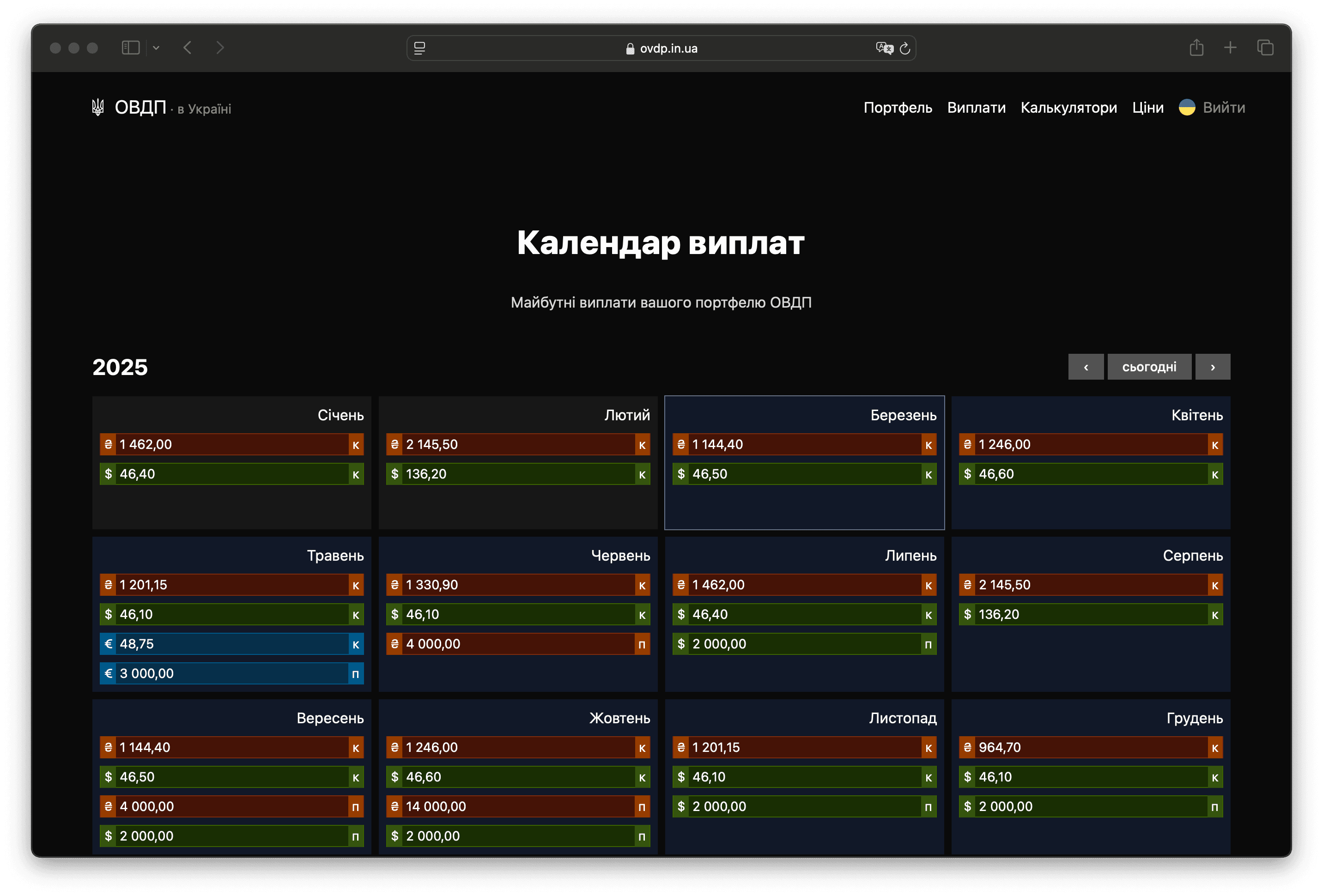Select the euro 3 000,00 payment in Травень

(x=231, y=673)
